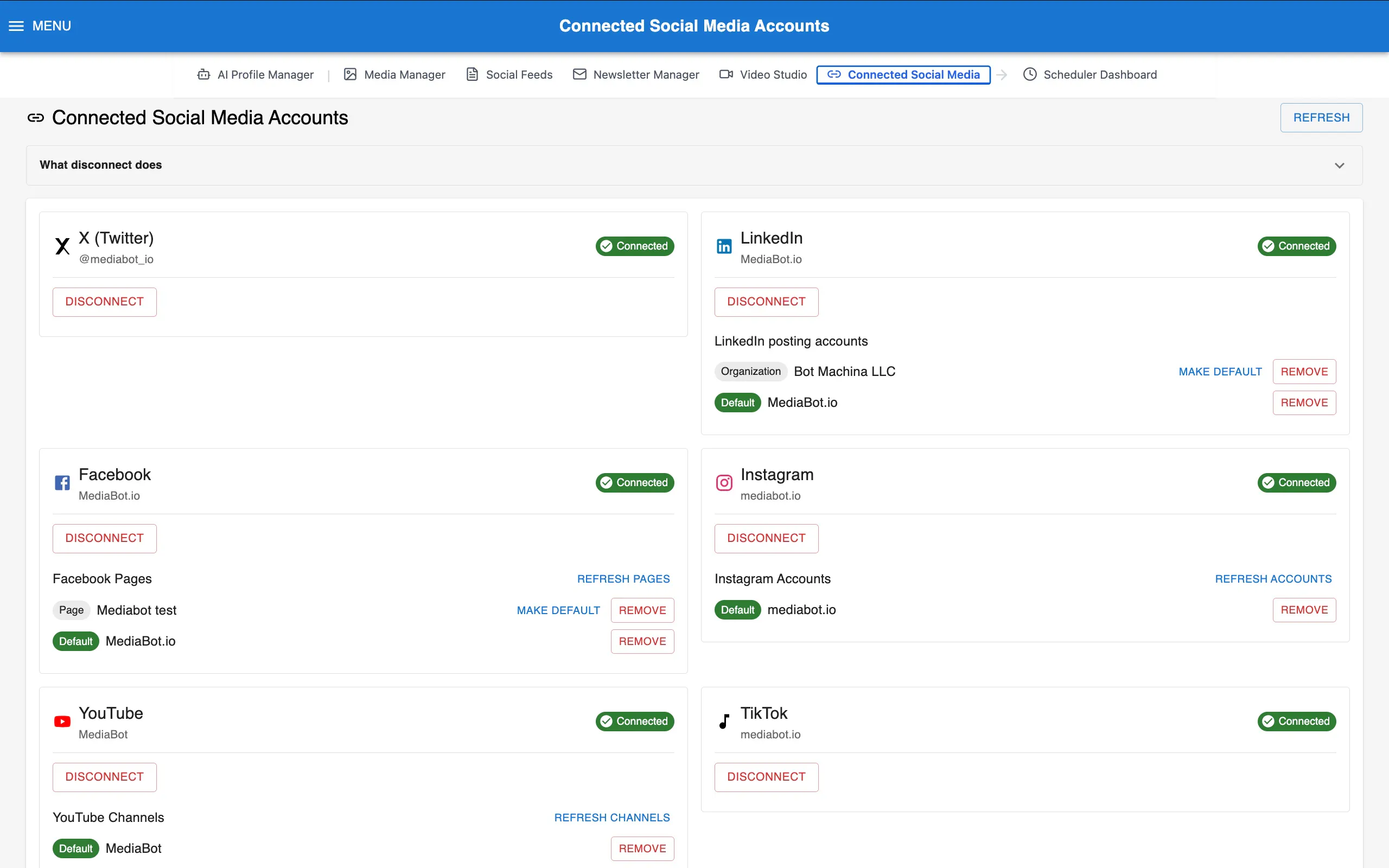The width and height of the screenshot is (1389, 868).
Task: Click the LinkedIn Connected status badge
Action: click(1297, 246)
